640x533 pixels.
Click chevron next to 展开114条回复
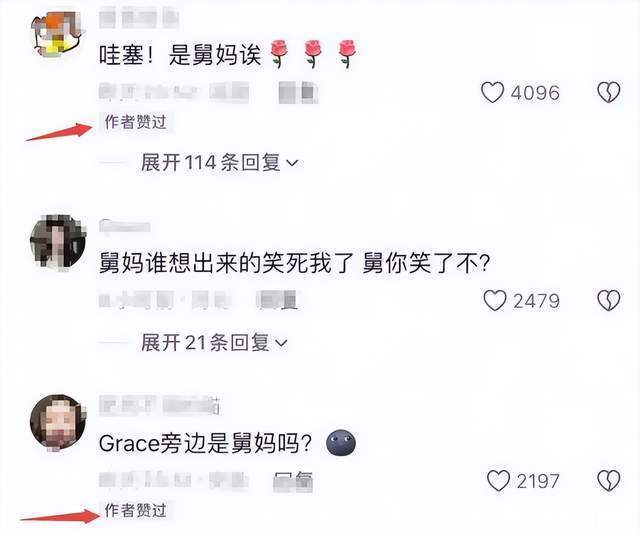293,163
